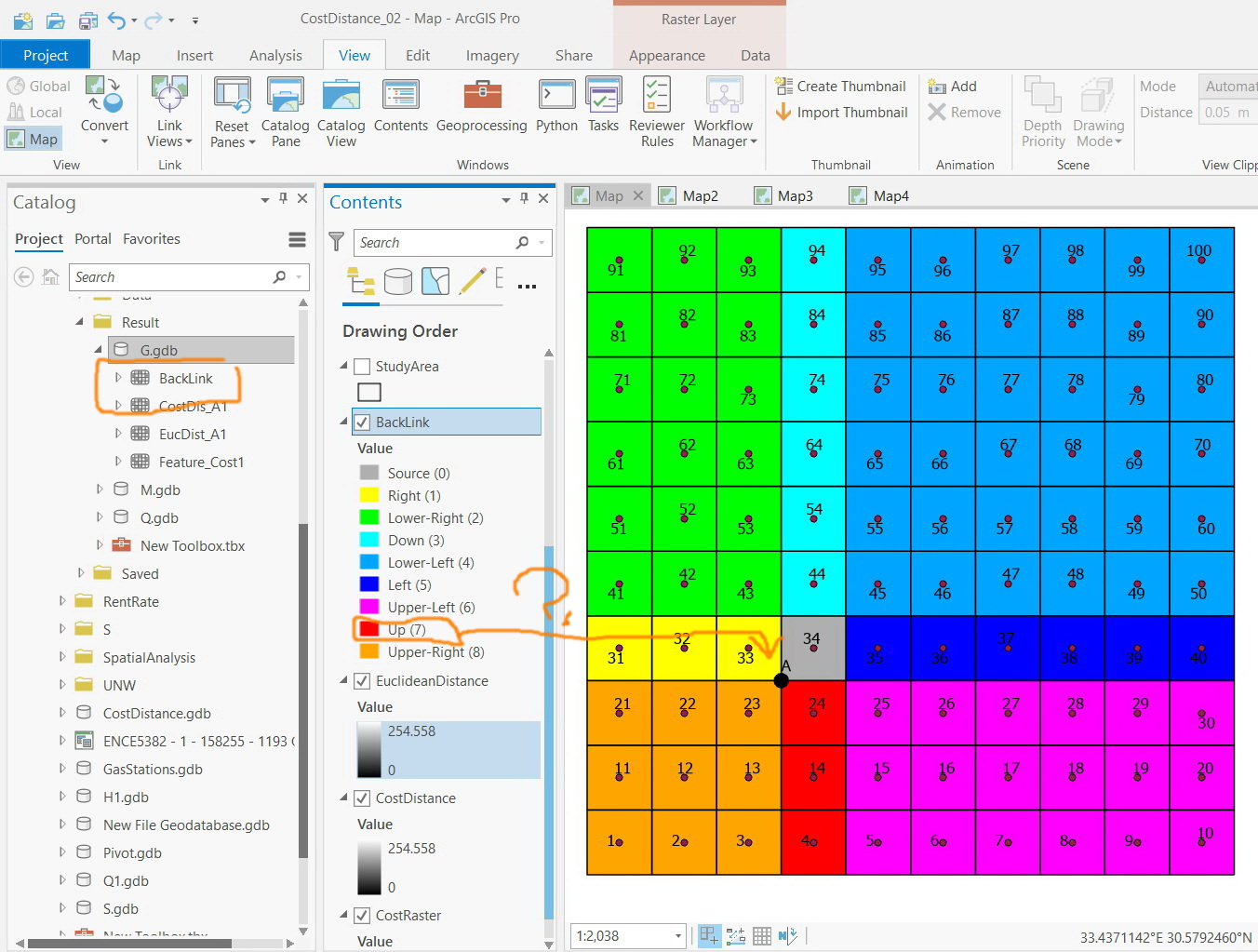Open the Convert view tool
The height and width of the screenshot is (952, 1258).
[104, 112]
